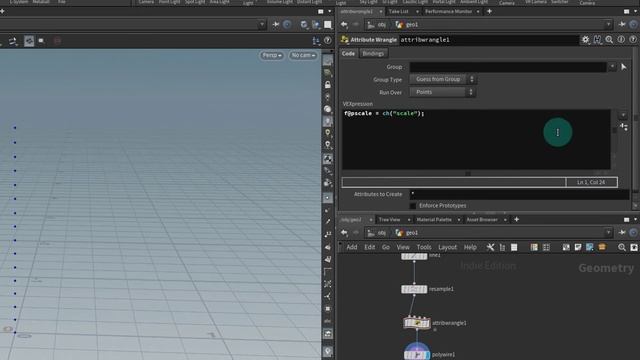
Task: Expand the parameter pane path dropdown
Action: click(x=608, y=24)
